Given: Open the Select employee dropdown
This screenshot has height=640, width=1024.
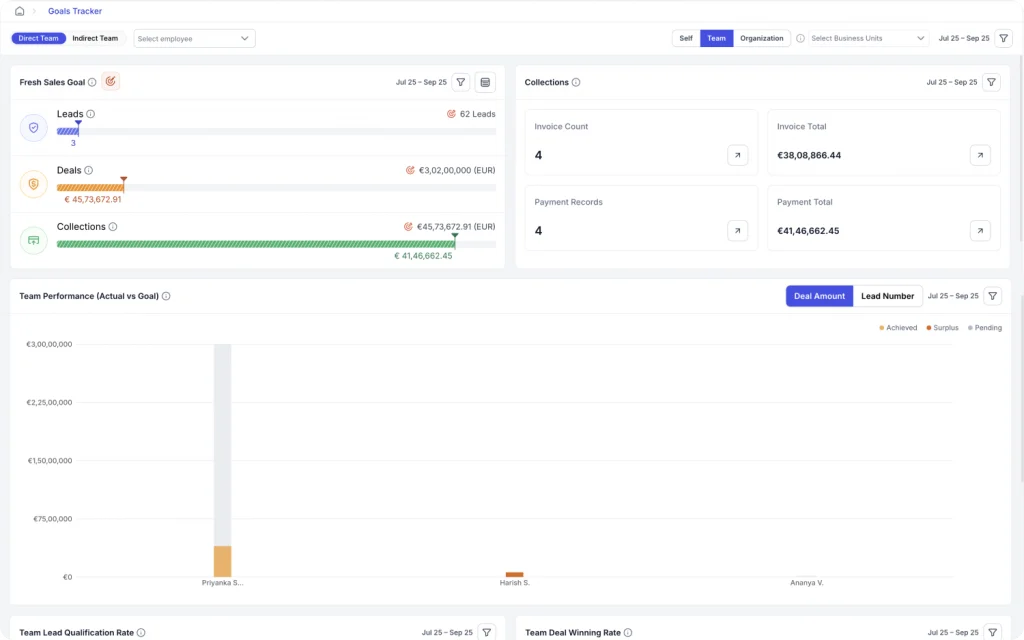Looking at the screenshot, I should point(194,38).
